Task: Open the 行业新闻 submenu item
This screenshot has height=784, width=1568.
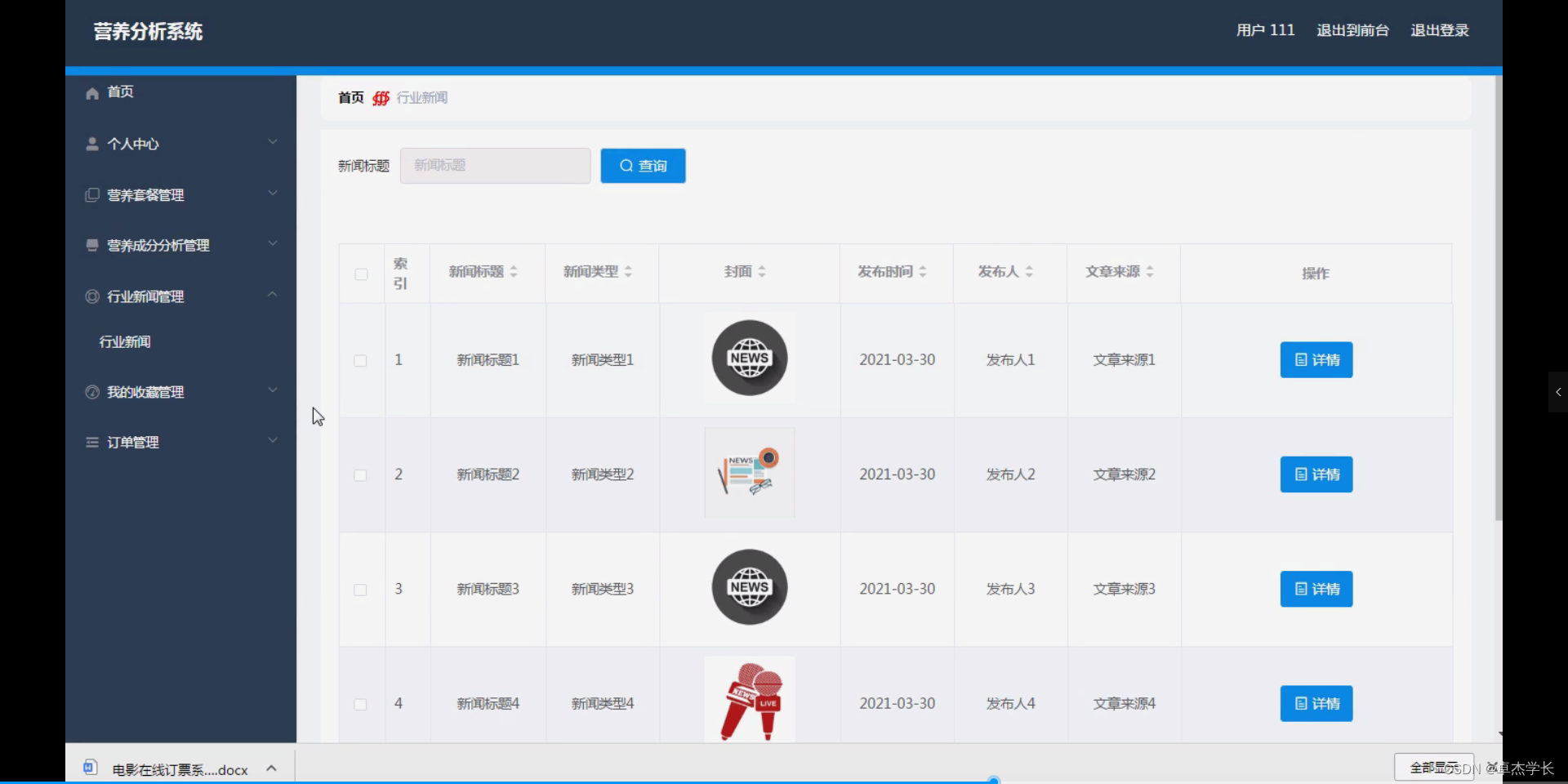Action: (124, 341)
